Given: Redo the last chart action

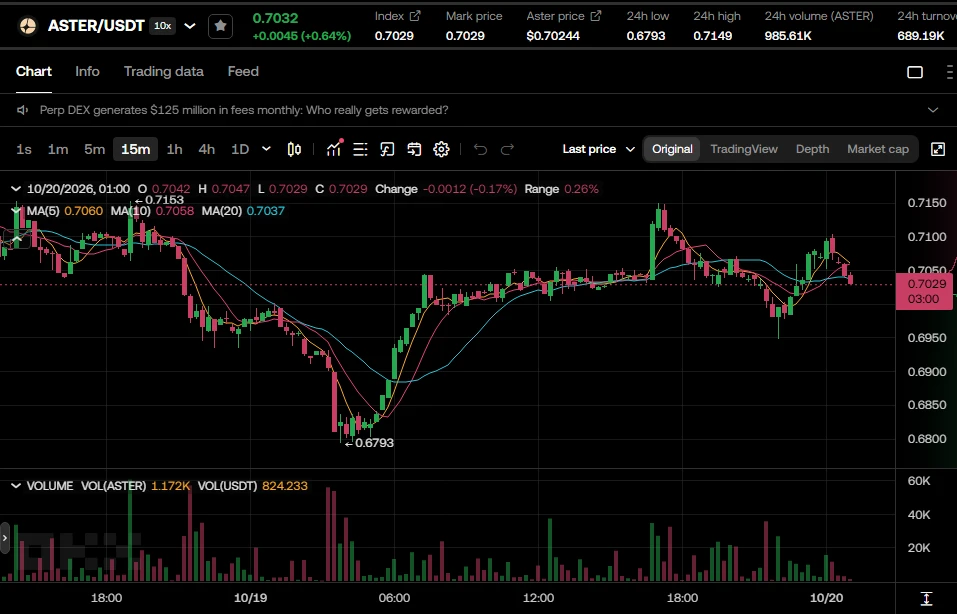Looking at the screenshot, I should coord(507,149).
